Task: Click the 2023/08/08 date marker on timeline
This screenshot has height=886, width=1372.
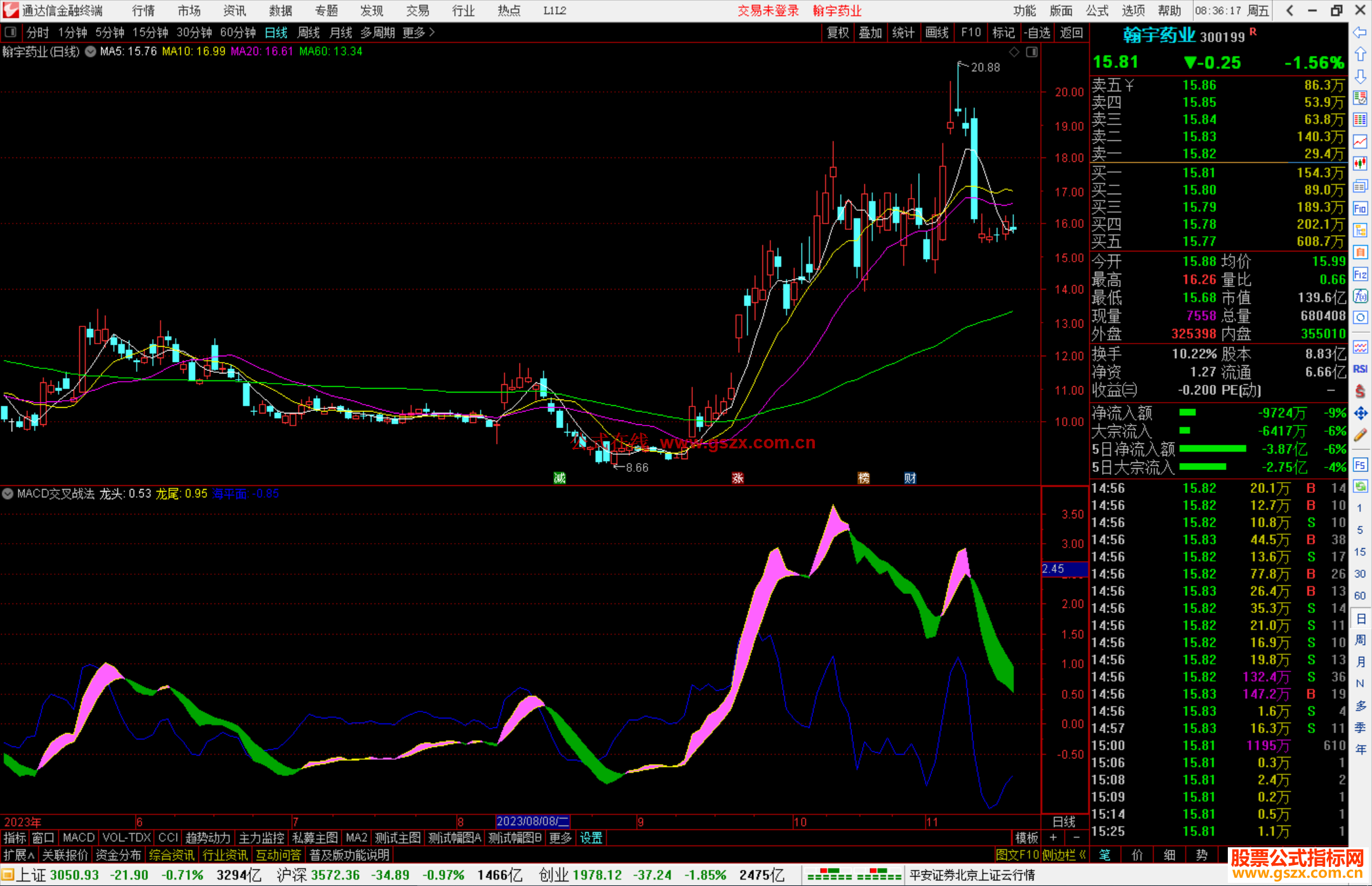Action: pos(532,821)
